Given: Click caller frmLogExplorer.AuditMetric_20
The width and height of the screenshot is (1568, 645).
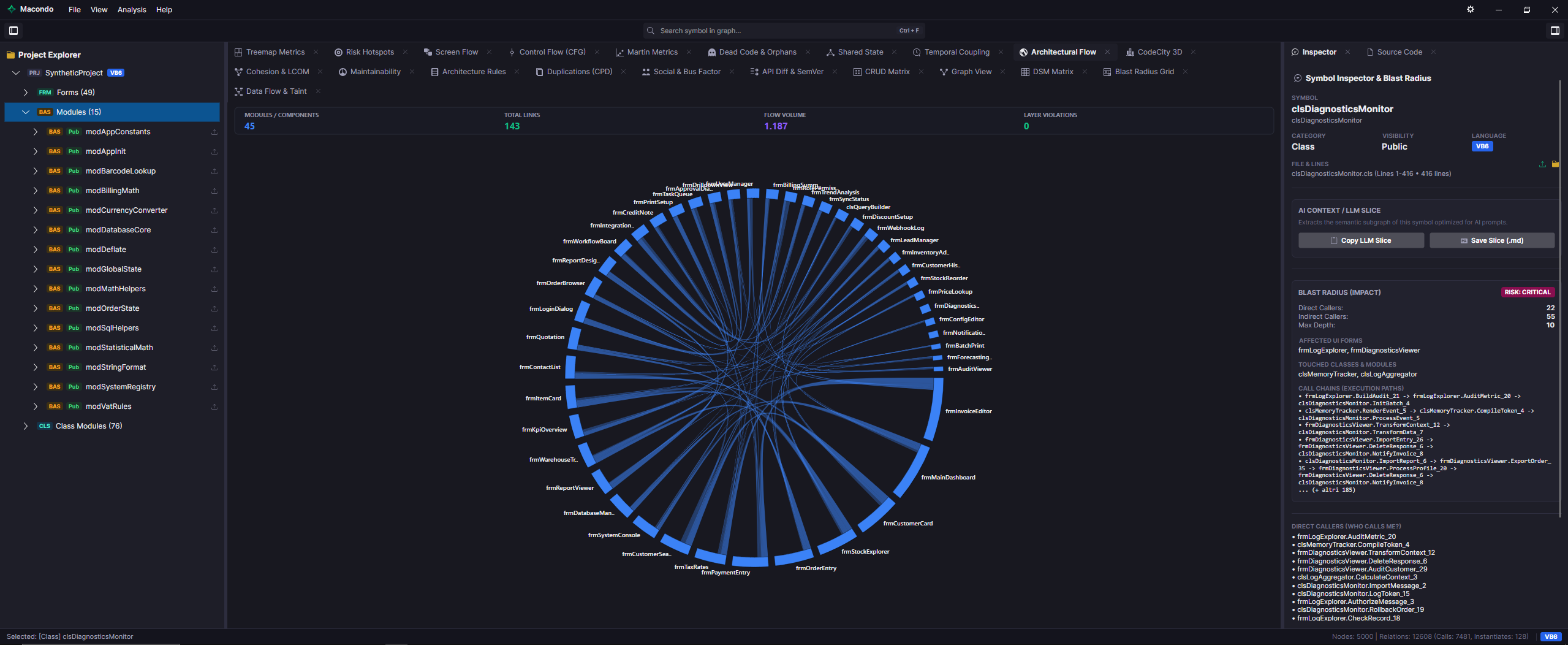Looking at the screenshot, I should [1346, 536].
